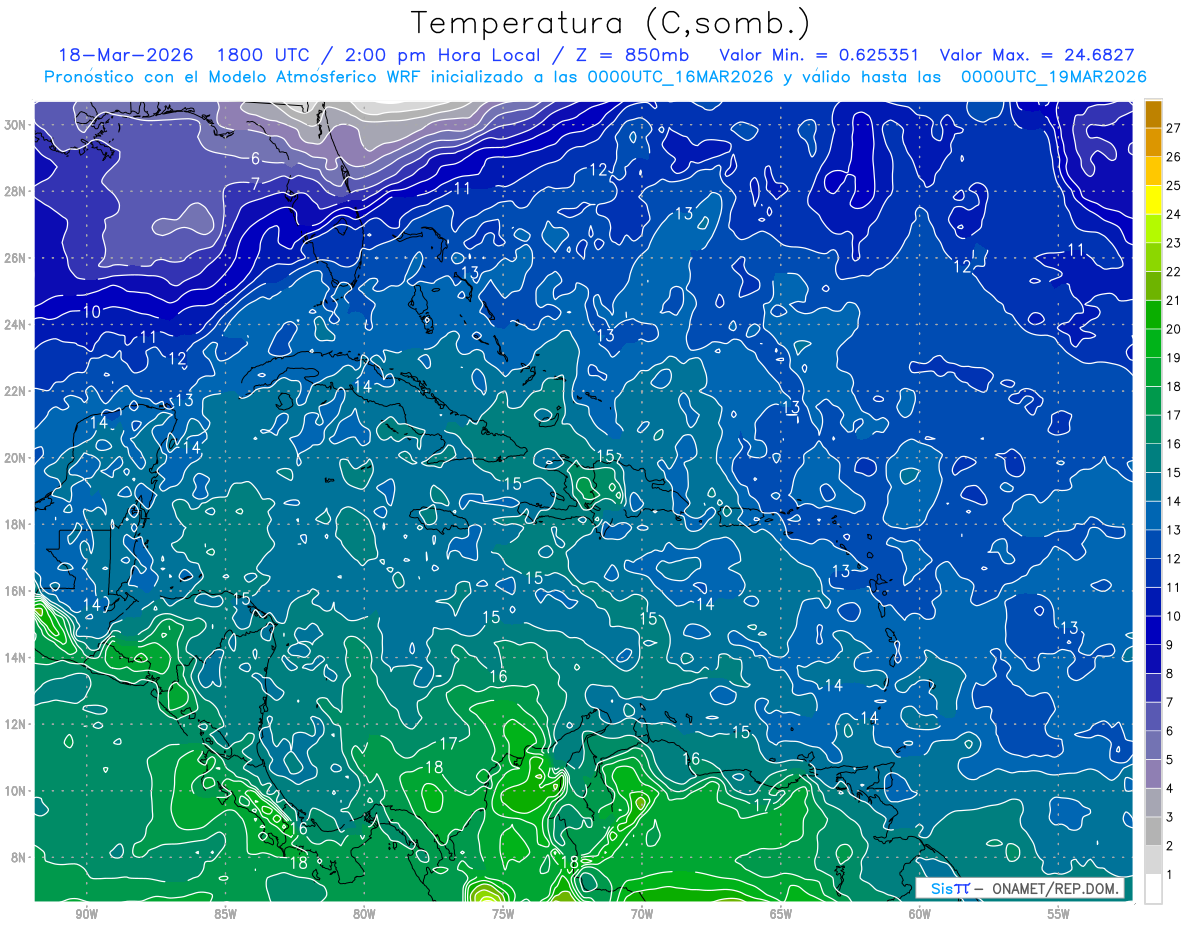This screenshot has width=1200, height=927.
Task: Click the yellow legend swatch between 24 and 25
Action: tap(1153, 200)
